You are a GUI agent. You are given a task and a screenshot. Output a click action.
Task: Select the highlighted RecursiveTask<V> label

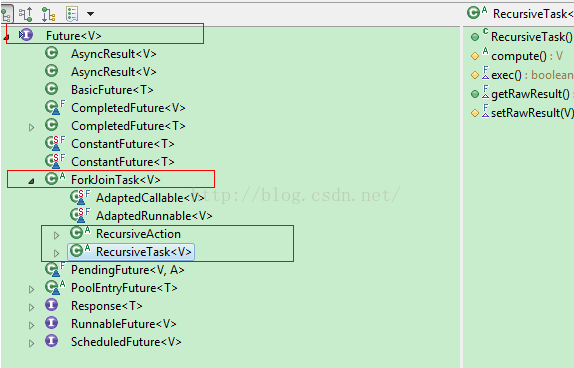pyautogui.click(x=144, y=252)
